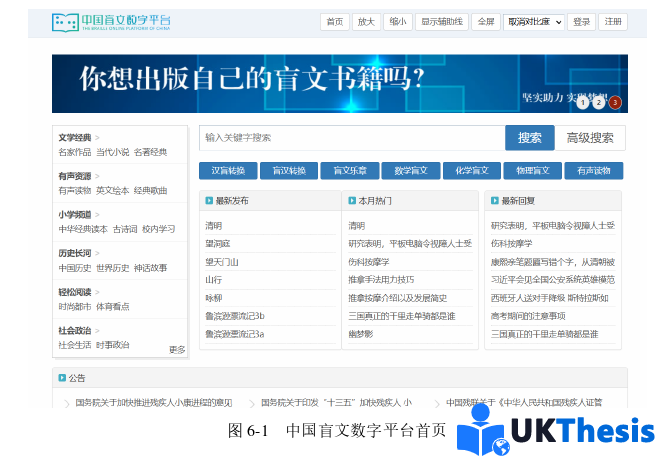Open 鲁滨逊漂流记3a in 最新发布
Viewport: 667px width, 456px height.
pos(235,334)
